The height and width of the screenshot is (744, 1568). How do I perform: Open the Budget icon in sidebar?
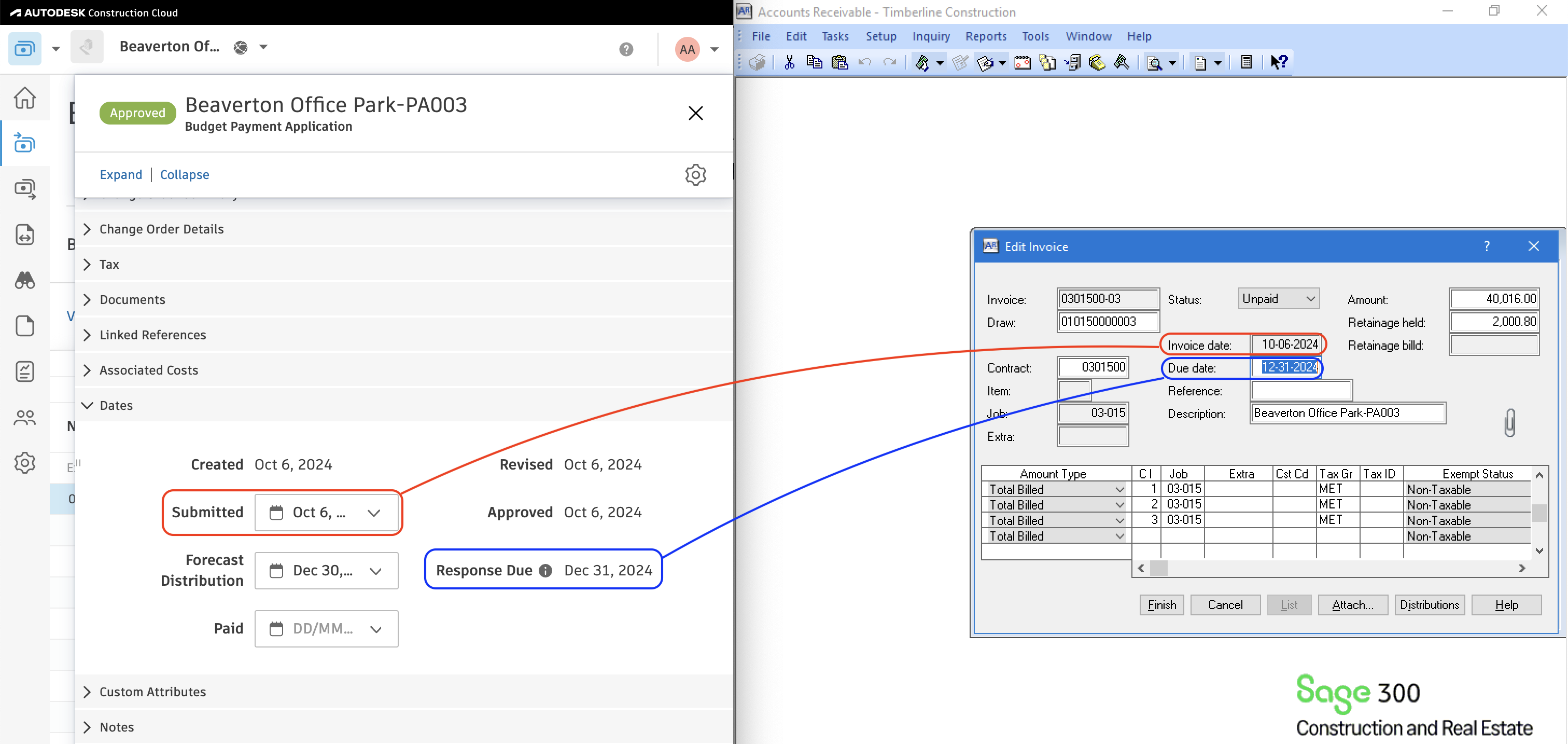tap(24, 143)
